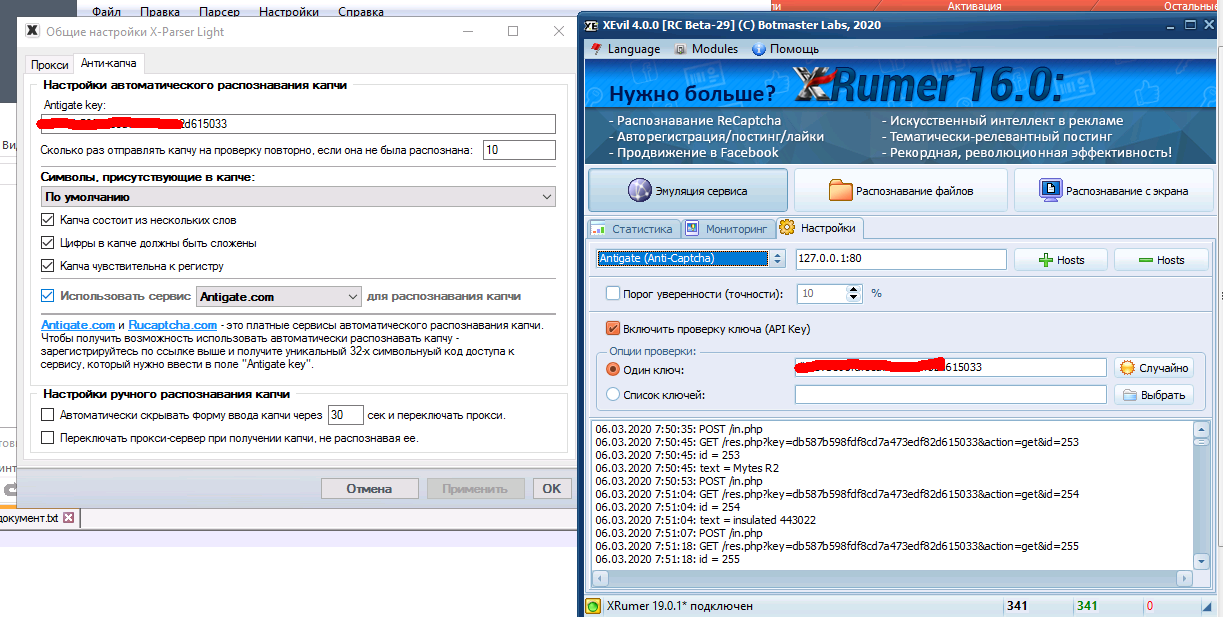Image resolution: width=1223 pixels, height=617 pixels.
Task: Toggle 'Цифры в капче должны быть сложены'
Action: point(48,243)
